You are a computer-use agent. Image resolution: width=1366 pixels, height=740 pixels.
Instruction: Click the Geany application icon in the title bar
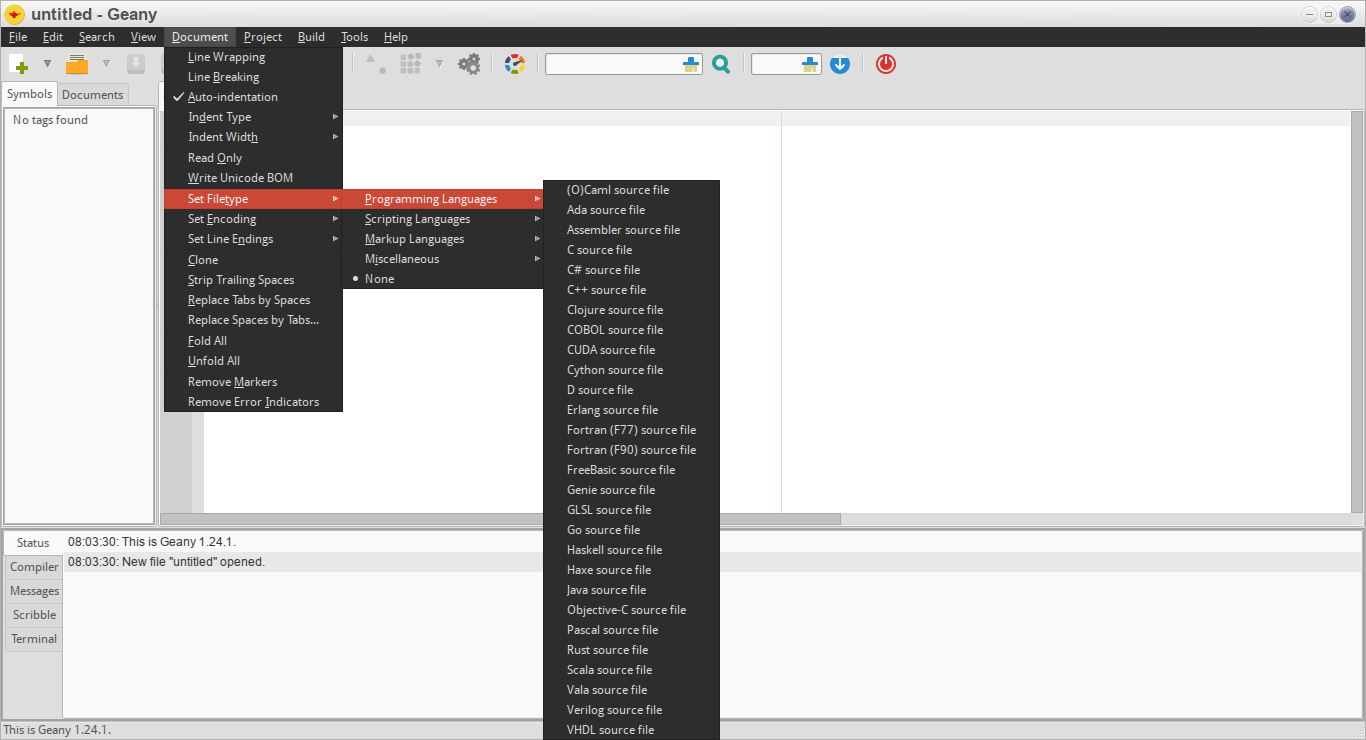[x=15, y=14]
